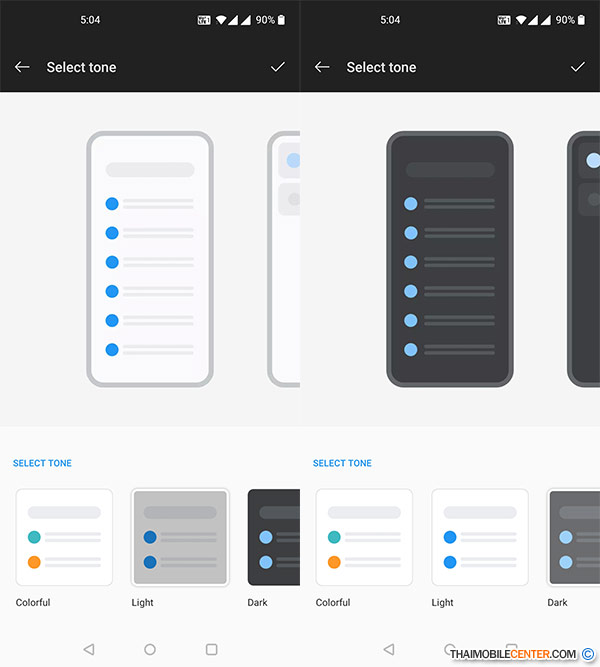Tap the battery icon in right status bar

pyautogui.click(x=581, y=20)
